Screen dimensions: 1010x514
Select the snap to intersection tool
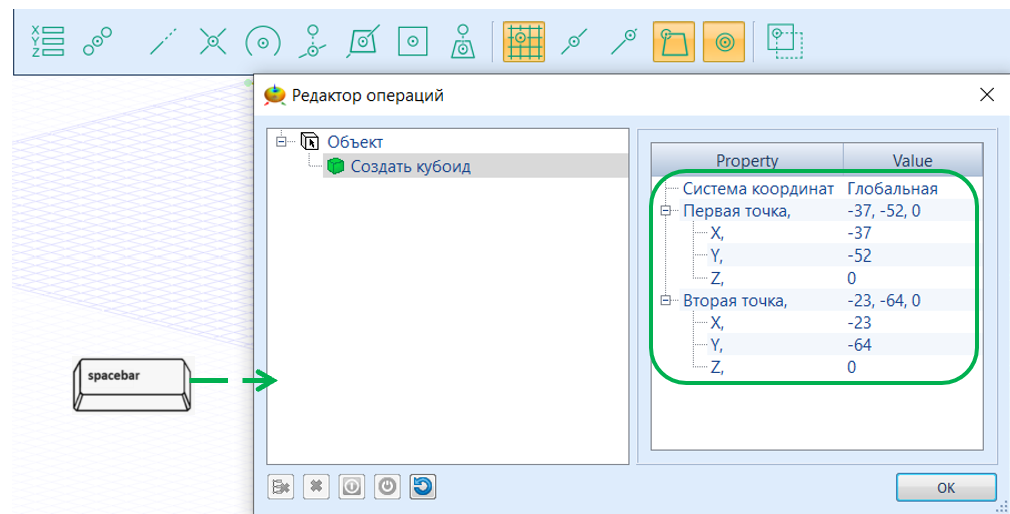211,41
